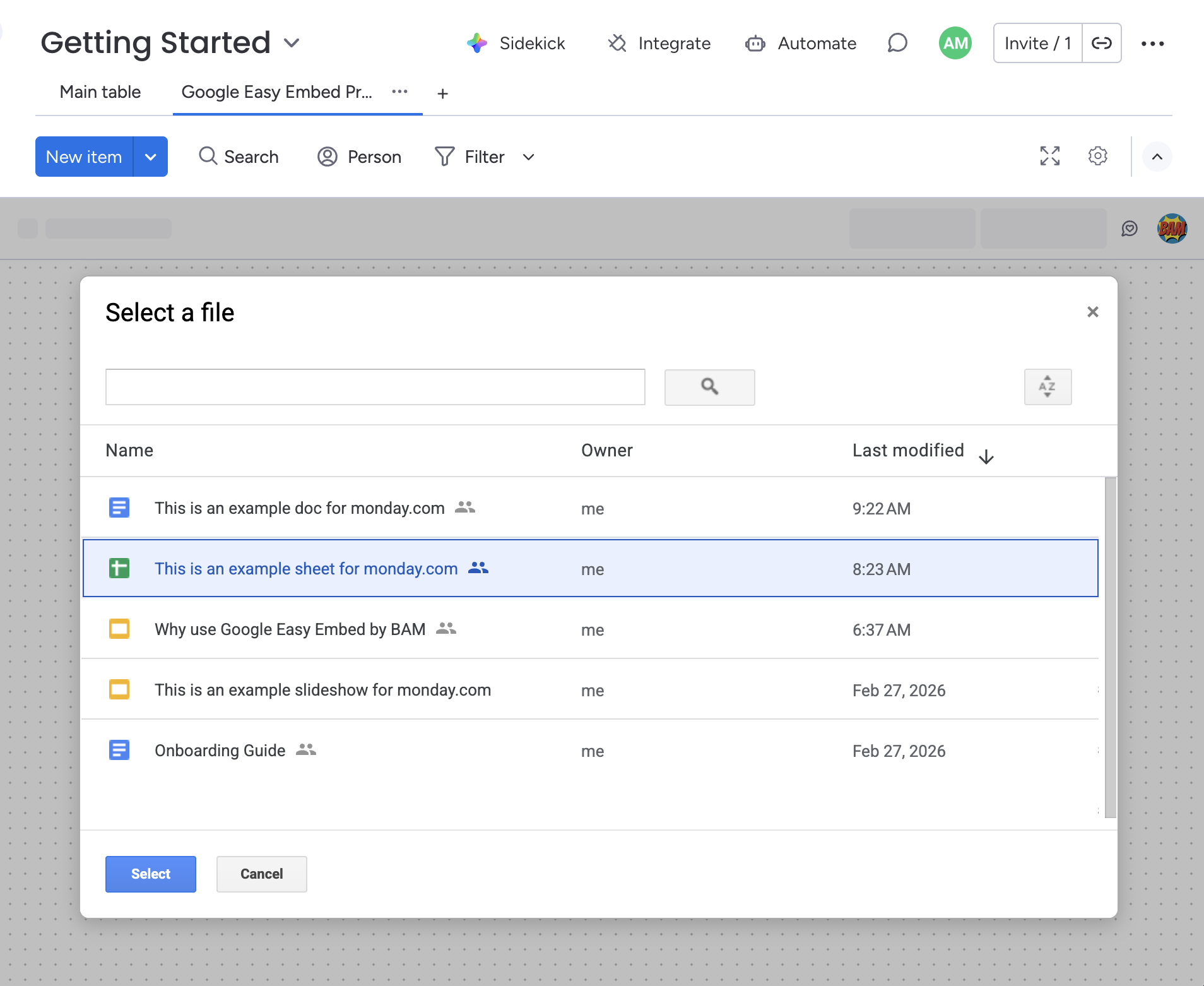Click the shared indicator on the example doc
Viewport: 1204px width, 986px height.
tap(465, 507)
